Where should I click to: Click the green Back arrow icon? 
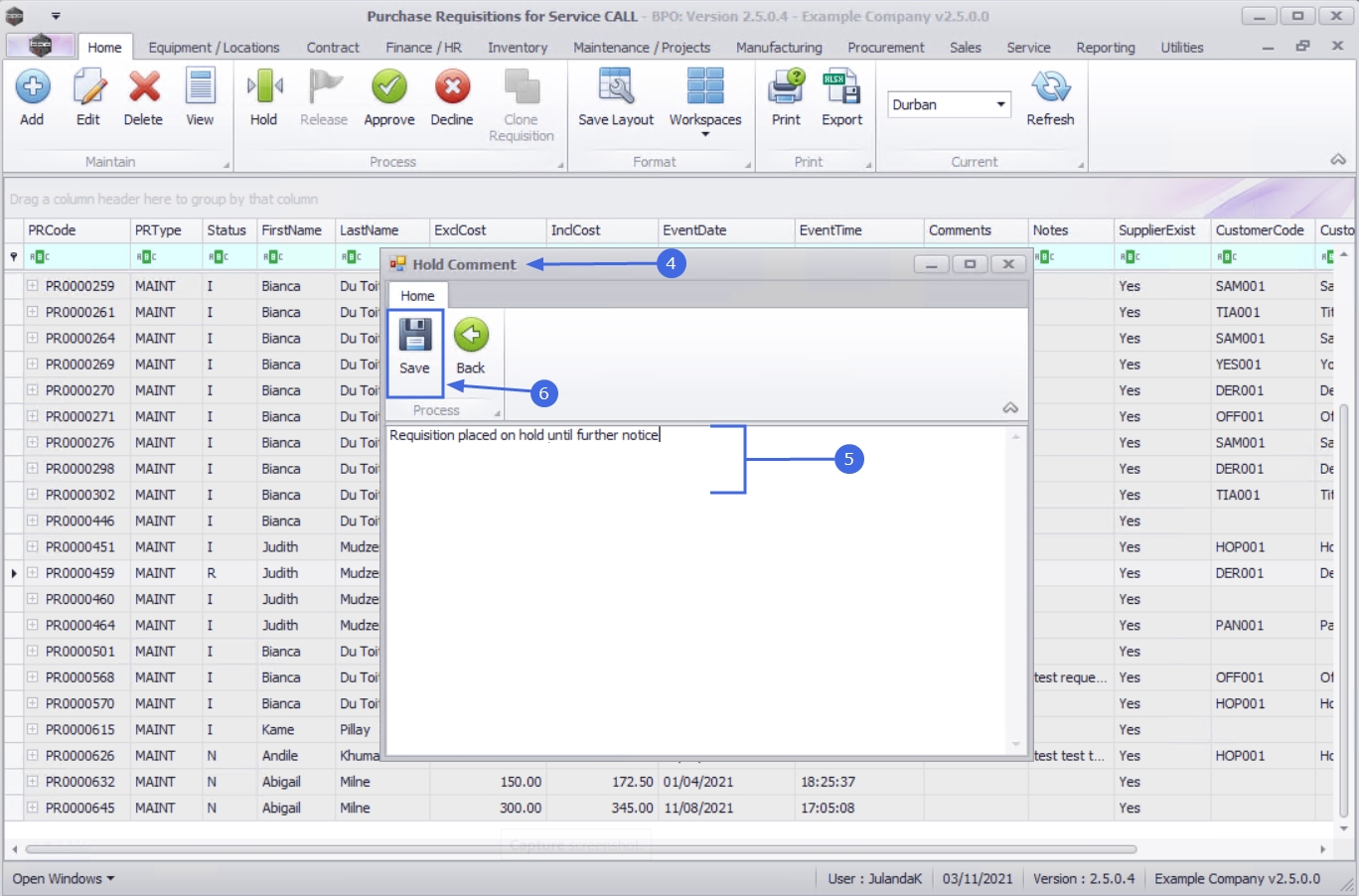[x=471, y=336]
